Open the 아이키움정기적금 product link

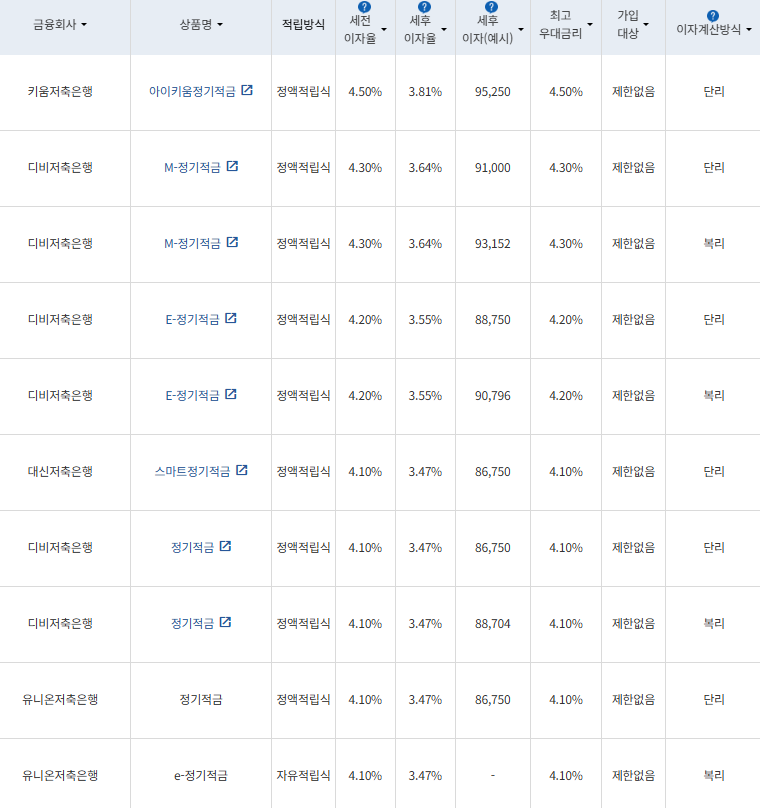tap(192, 91)
